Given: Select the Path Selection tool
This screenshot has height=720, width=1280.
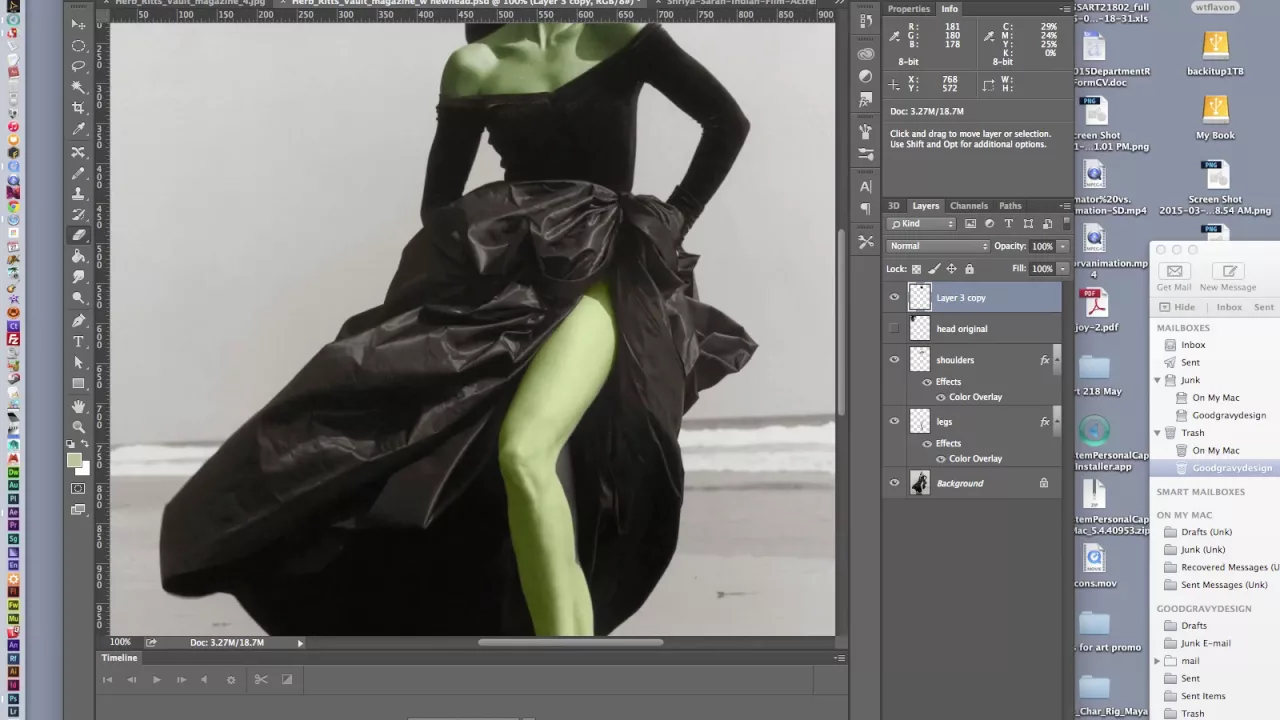Looking at the screenshot, I should coord(78,363).
